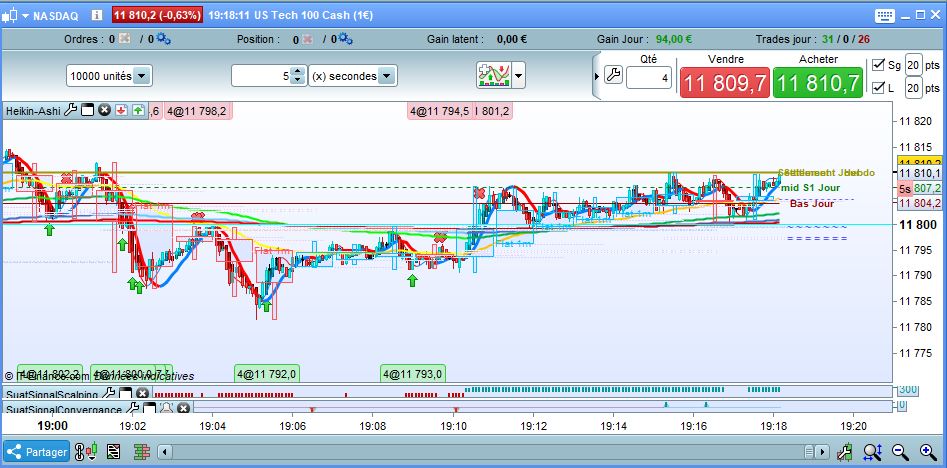Screen dimensions: 947x468
Task: Open SuatSignalConvergance wrench settings
Action: pyautogui.click(x=133, y=409)
